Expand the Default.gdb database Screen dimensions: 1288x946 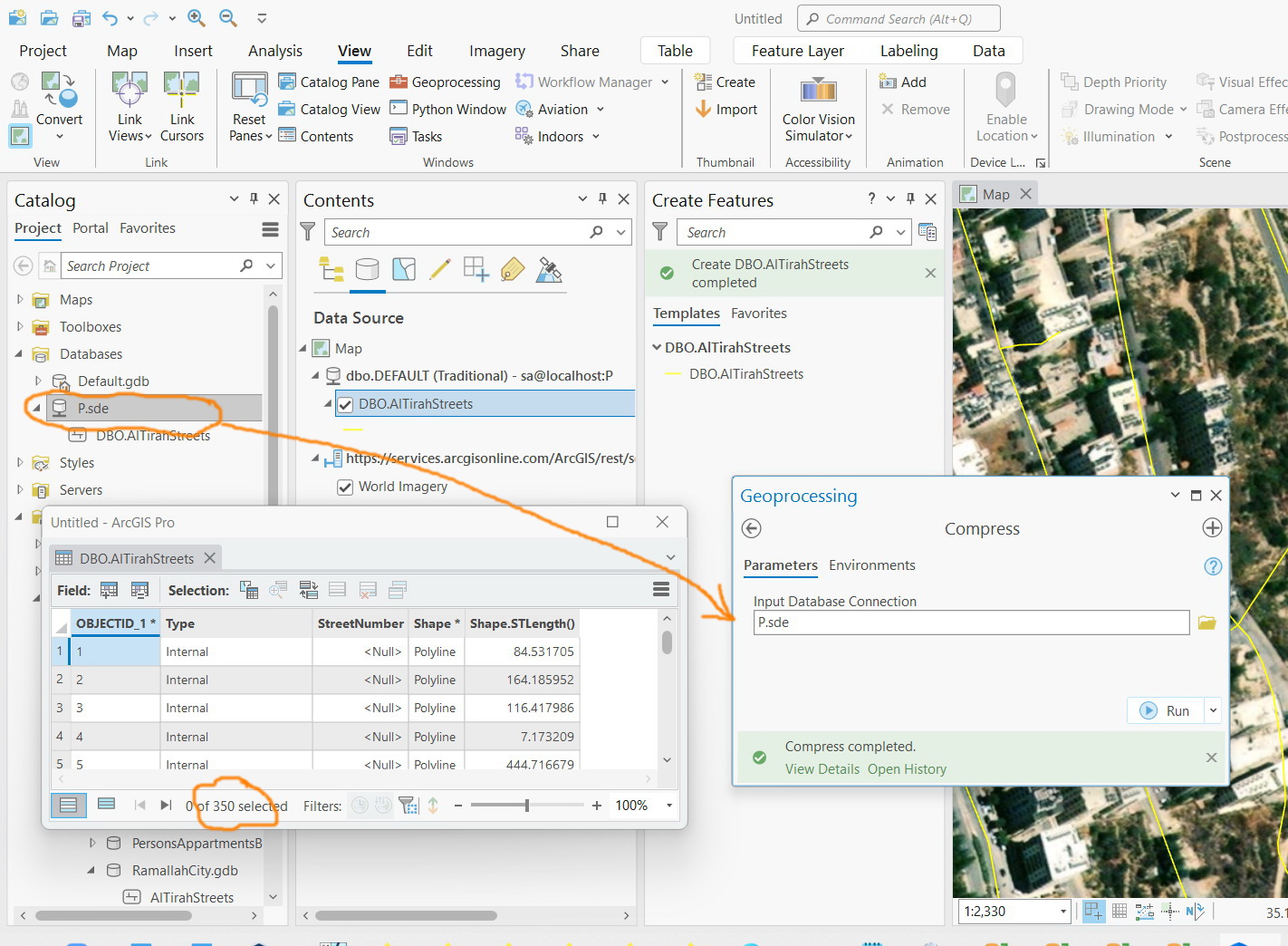point(38,381)
